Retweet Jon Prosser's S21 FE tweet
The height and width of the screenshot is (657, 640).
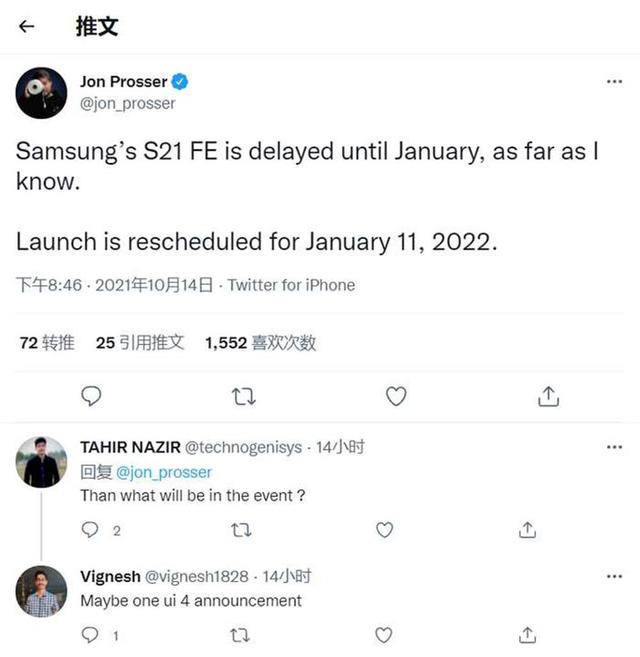(243, 397)
